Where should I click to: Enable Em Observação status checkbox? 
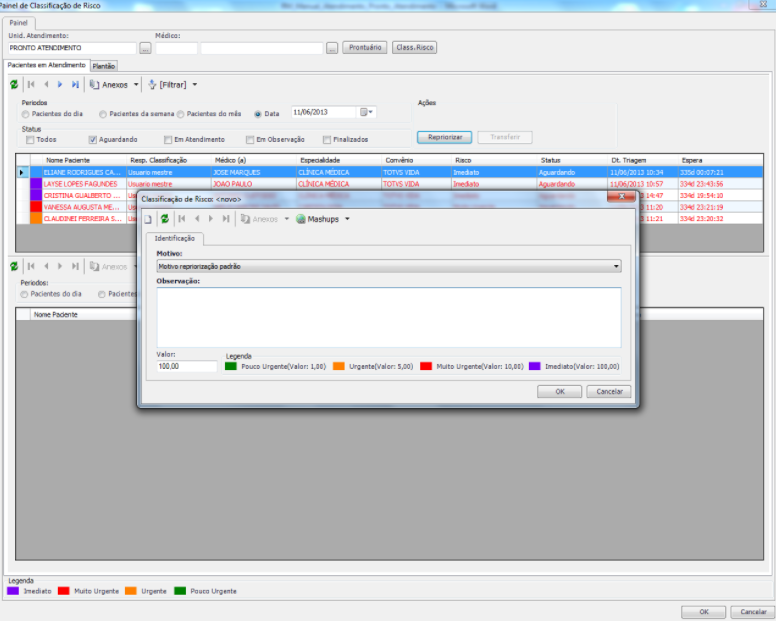[250, 140]
